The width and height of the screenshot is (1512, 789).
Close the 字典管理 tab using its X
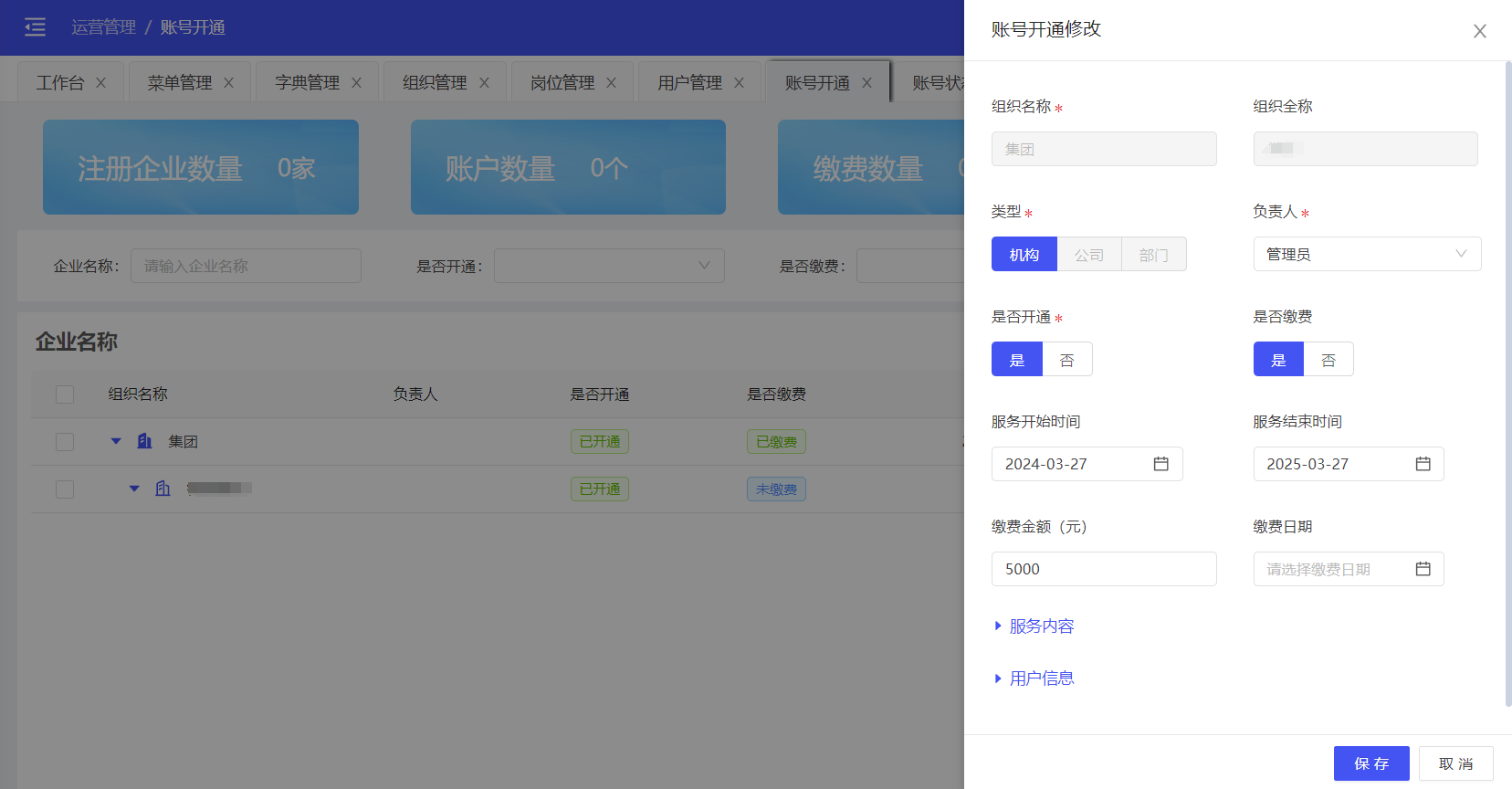pos(357,83)
